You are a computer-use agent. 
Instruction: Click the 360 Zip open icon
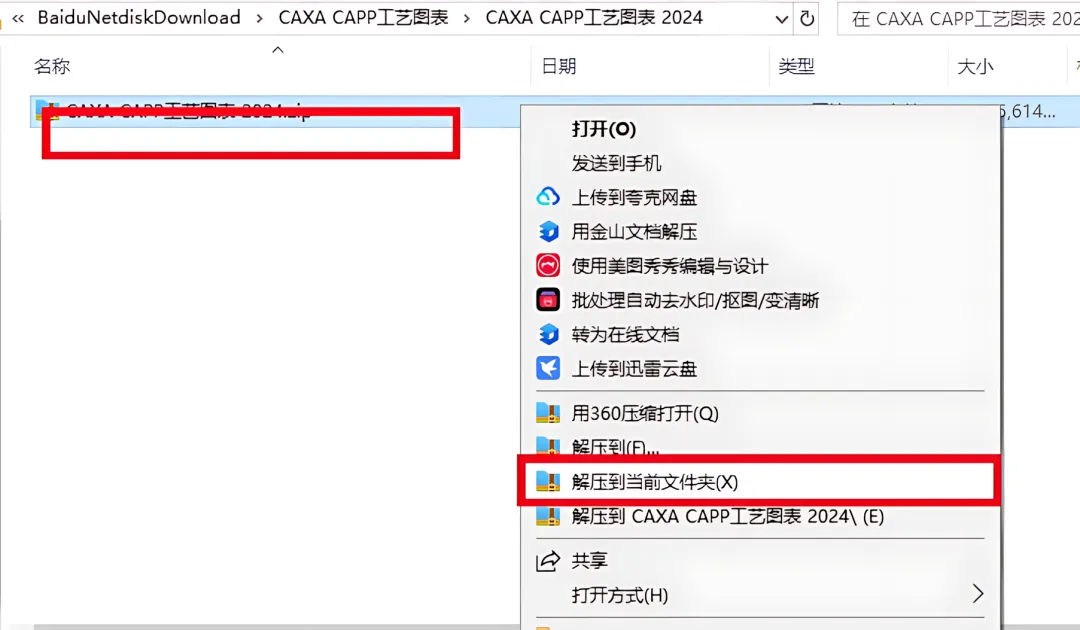tap(548, 413)
